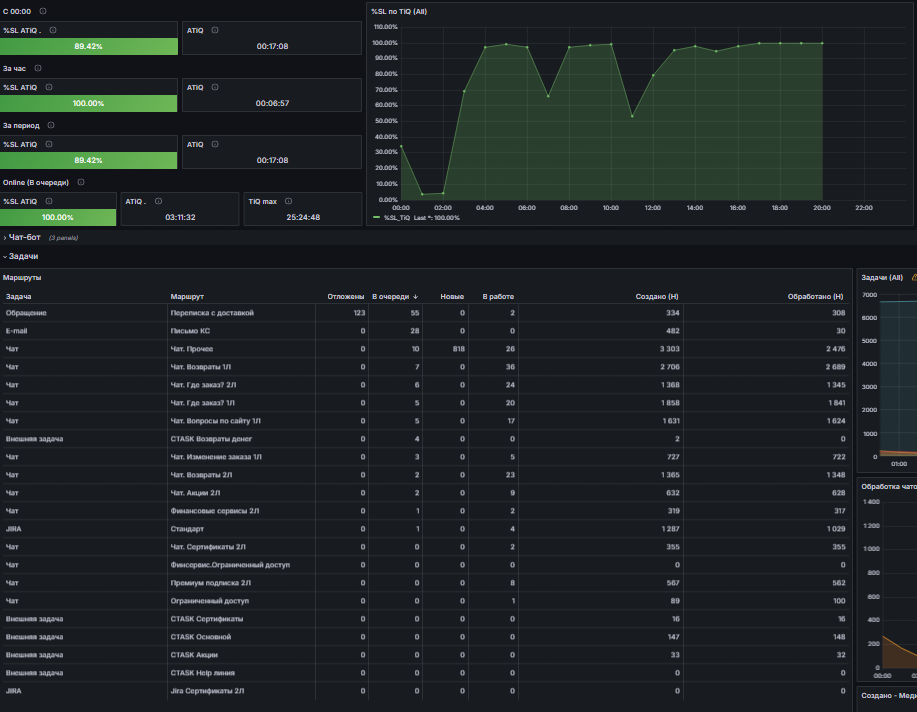Select 'Переписка с доставкой' route cell

[212, 313]
